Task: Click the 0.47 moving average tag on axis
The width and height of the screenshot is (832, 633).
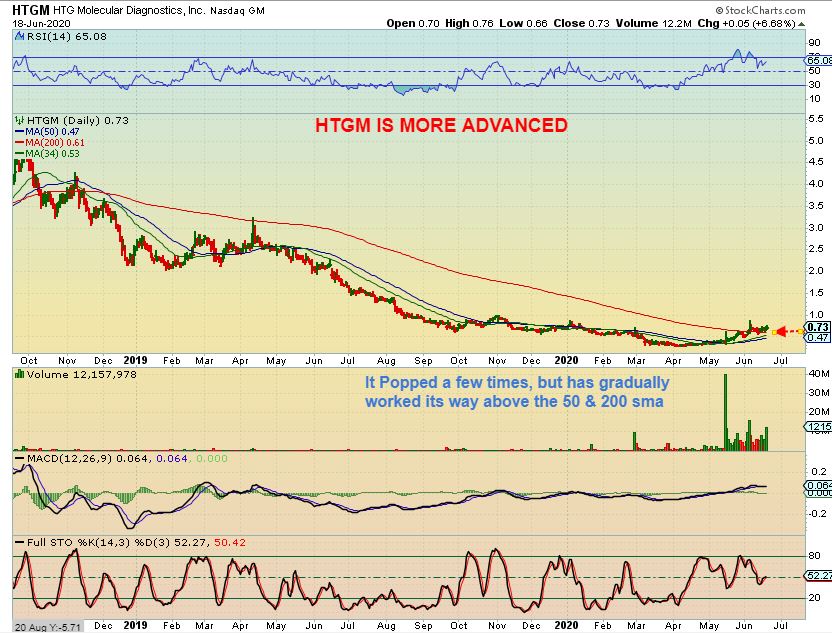Action: pyautogui.click(x=818, y=337)
